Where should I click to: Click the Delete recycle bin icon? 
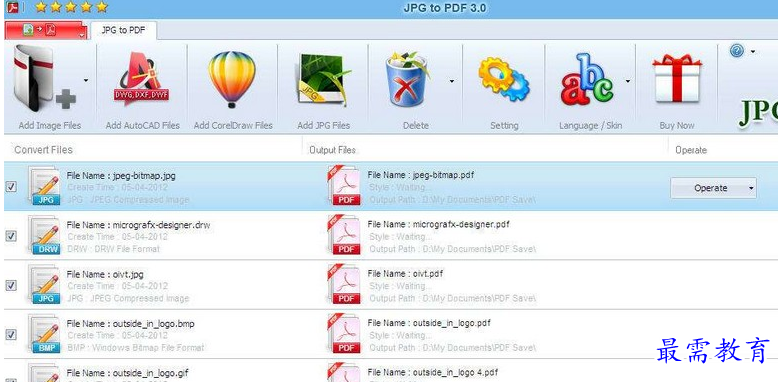coord(408,79)
